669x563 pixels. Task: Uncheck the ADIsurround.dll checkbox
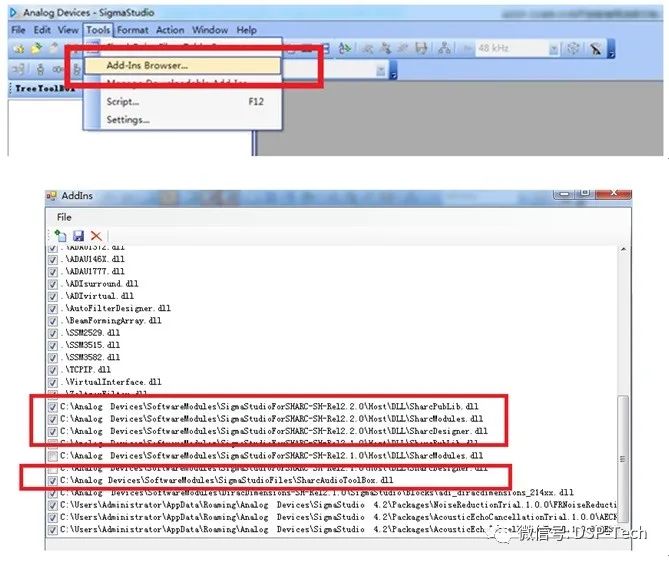pyautogui.click(x=53, y=284)
